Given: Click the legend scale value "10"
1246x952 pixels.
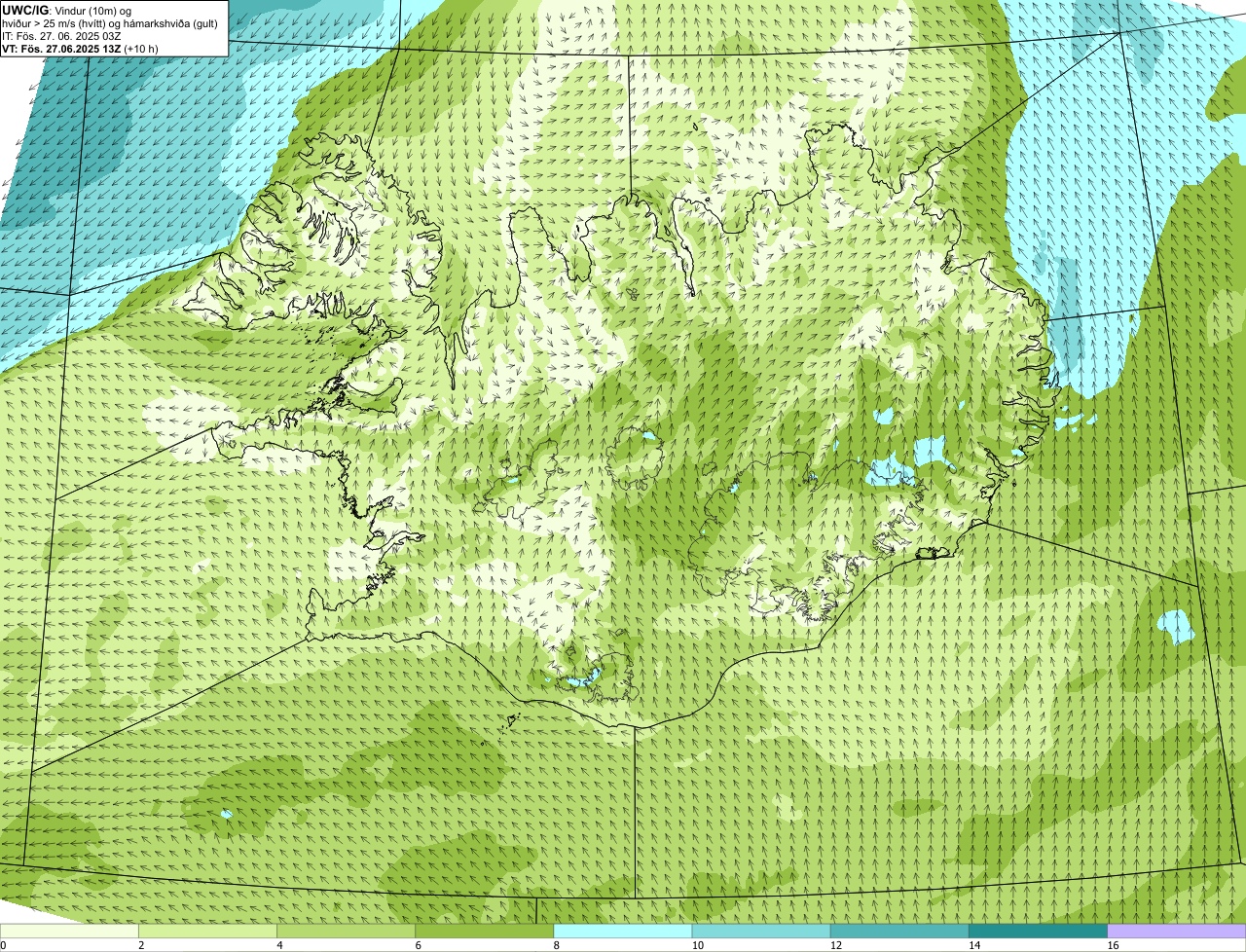Looking at the screenshot, I should tap(697, 945).
